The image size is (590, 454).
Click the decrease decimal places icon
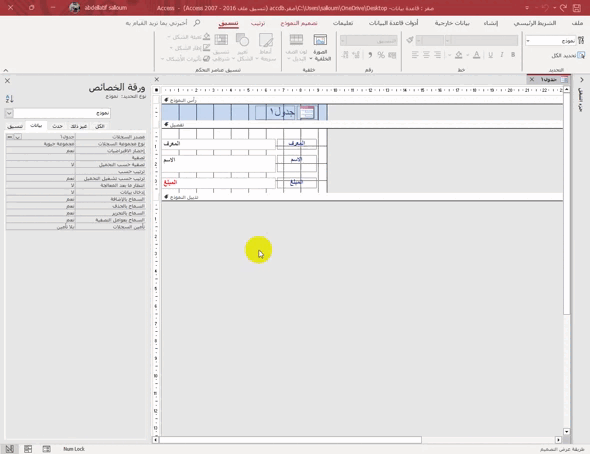345,55
